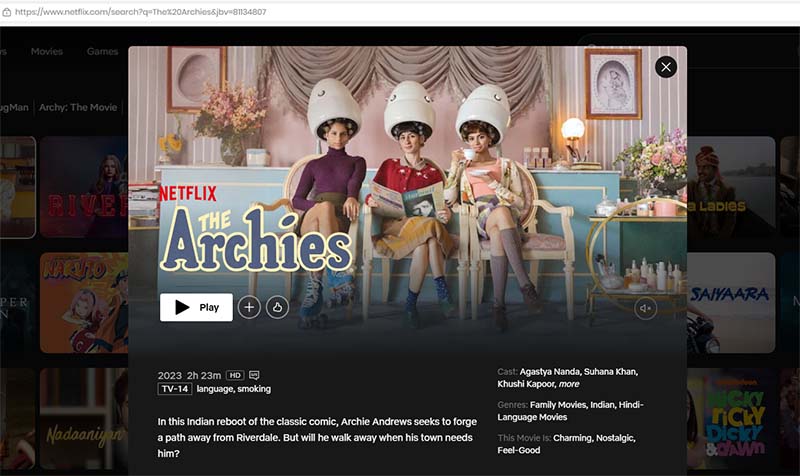Browse the Indian genre link
The width and height of the screenshot is (800, 476).
603,405
